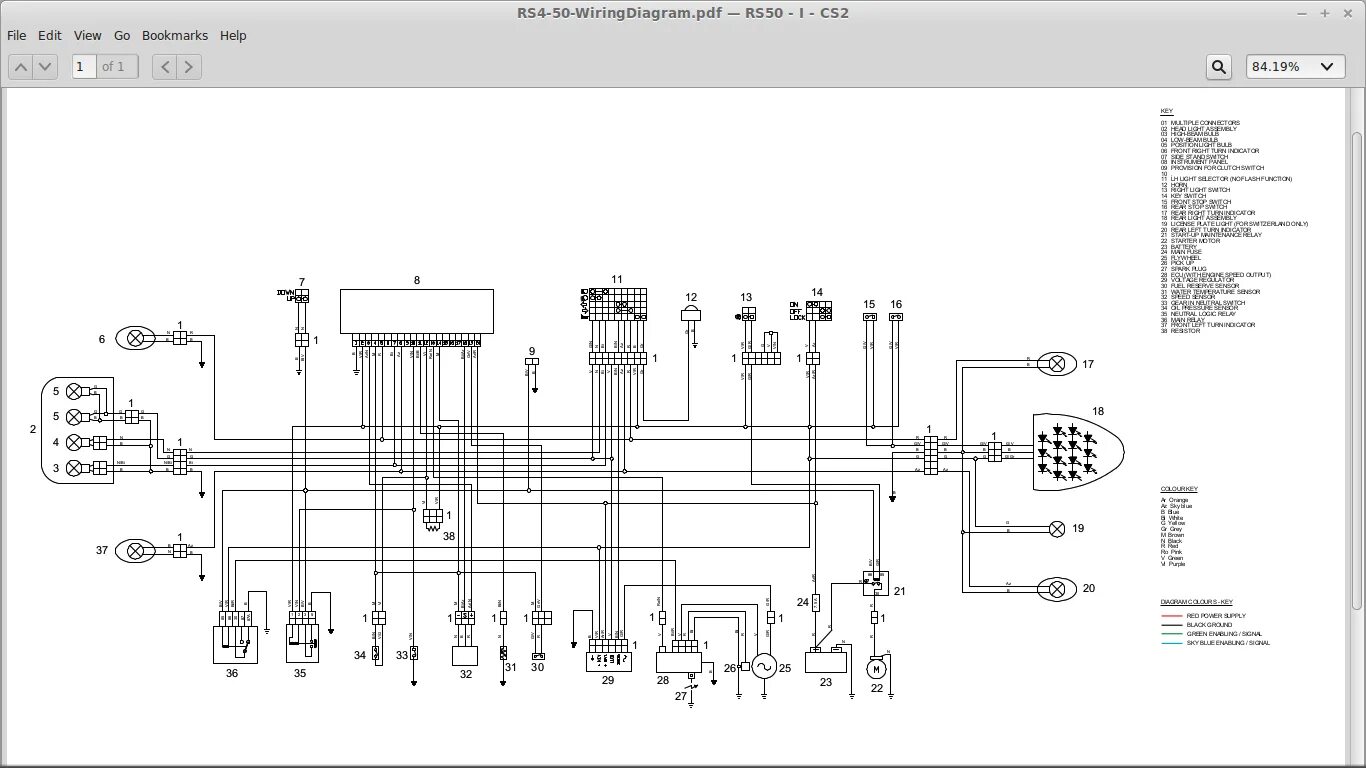Click the horn symbol labeled 12
Viewport: 1366px width, 768px height.
click(x=691, y=313)
